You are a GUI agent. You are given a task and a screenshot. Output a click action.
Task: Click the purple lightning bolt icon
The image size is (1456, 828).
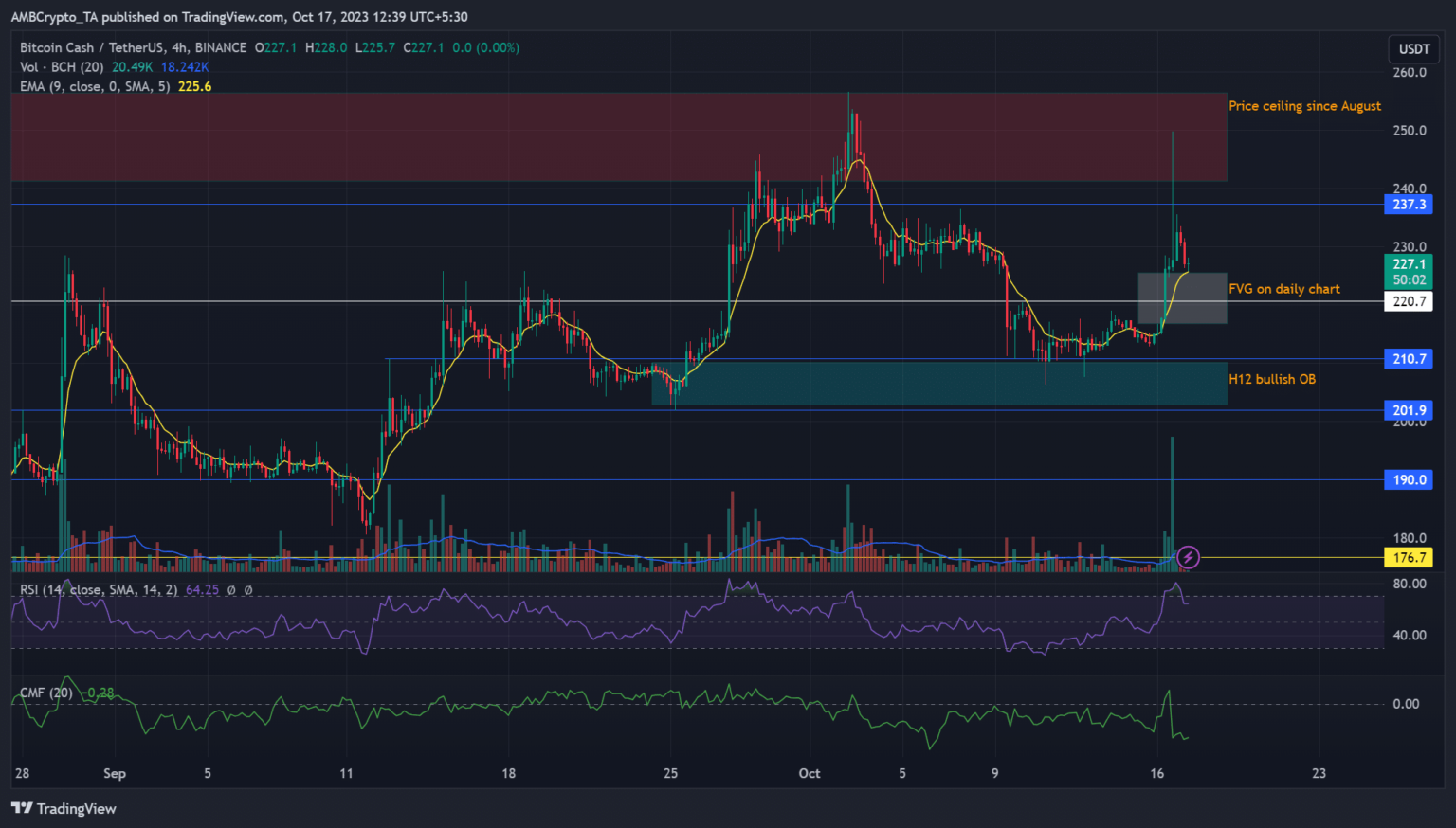[1188, 557]
